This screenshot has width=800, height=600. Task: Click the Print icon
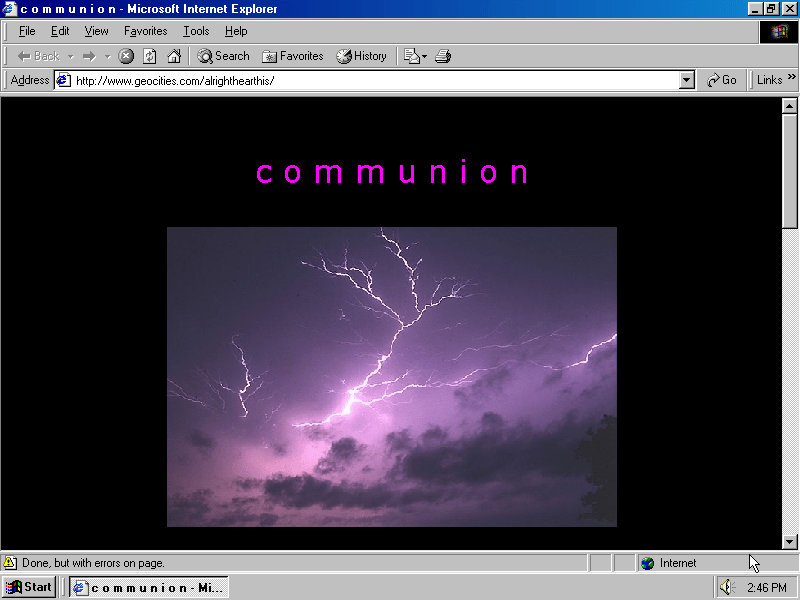point(443,56)
